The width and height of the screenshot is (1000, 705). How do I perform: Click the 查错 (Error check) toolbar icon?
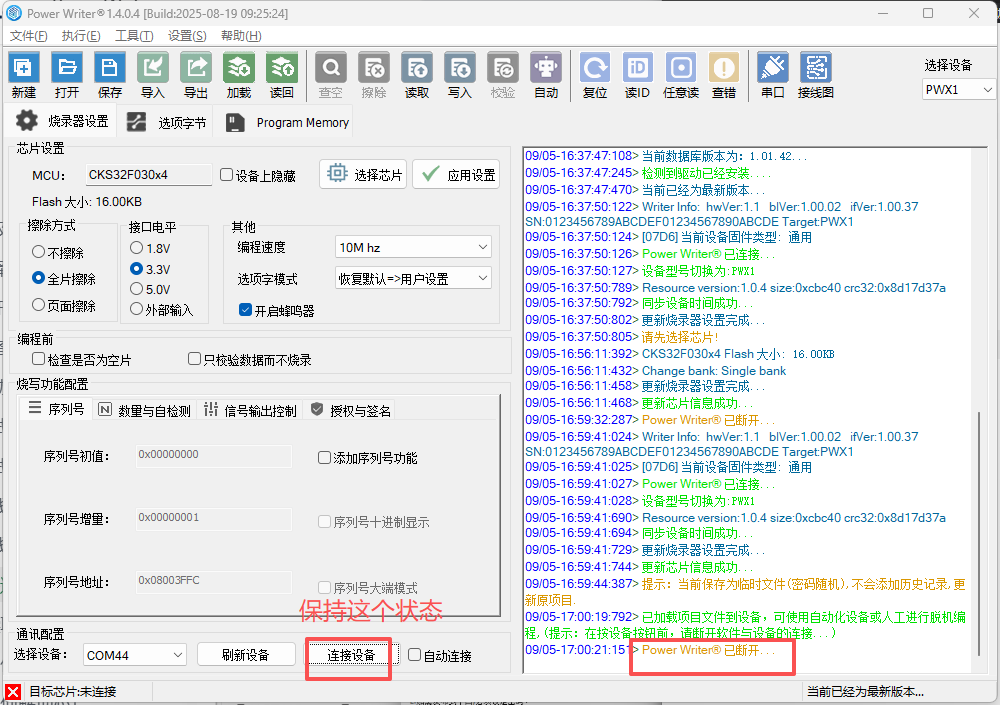(x=724, y=68)
